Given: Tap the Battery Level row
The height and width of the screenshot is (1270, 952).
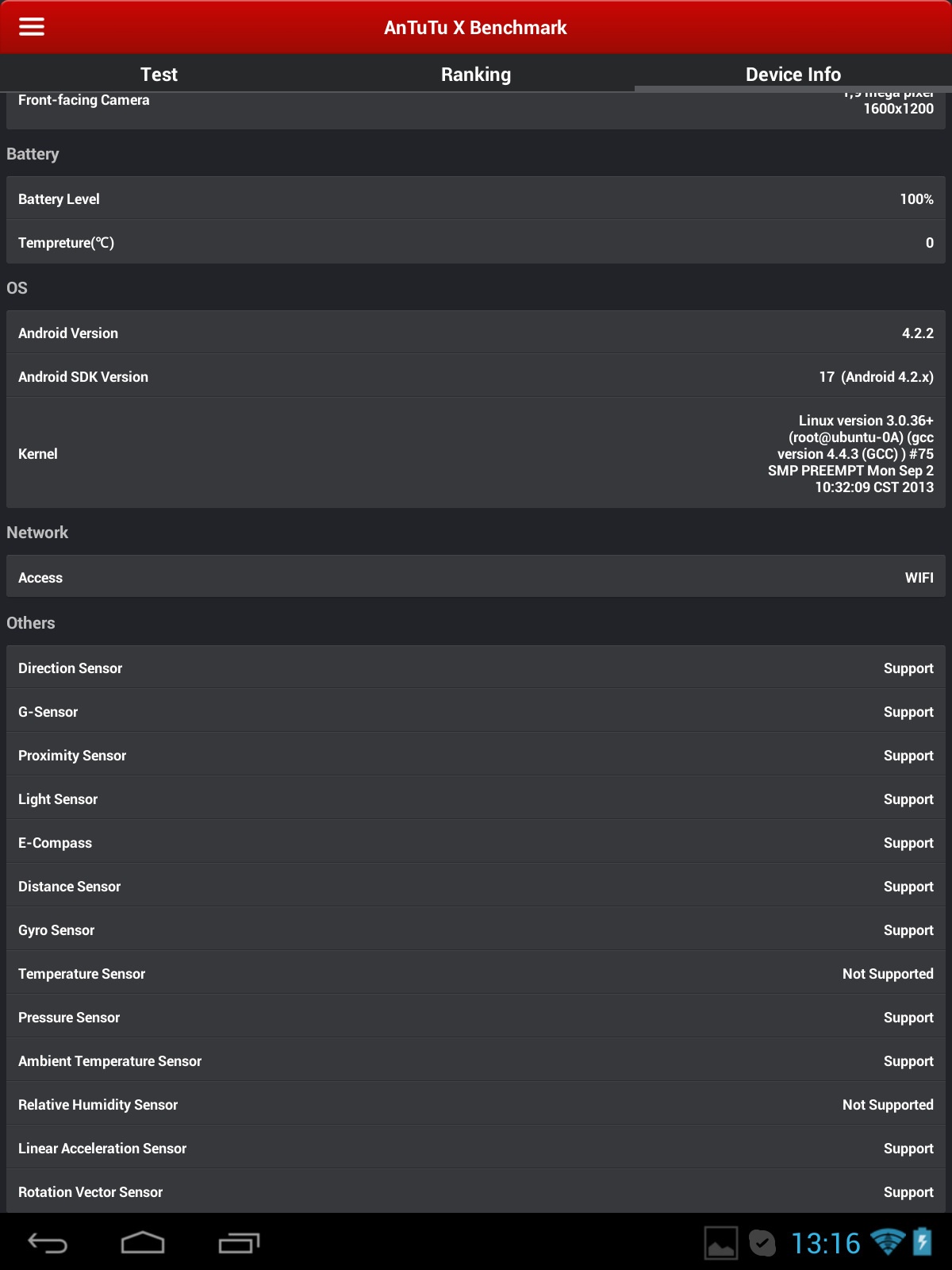Looking at the screenshot, I should [x=476, y=199].
